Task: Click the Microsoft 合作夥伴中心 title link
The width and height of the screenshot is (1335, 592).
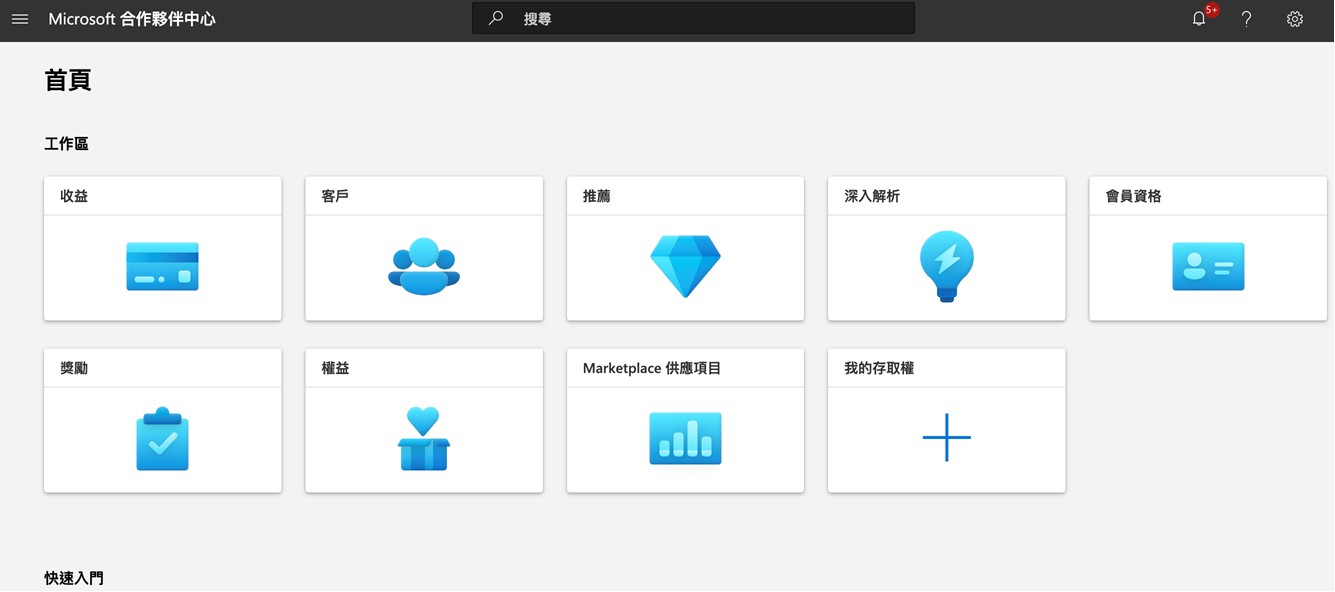Action: point(132,19)
